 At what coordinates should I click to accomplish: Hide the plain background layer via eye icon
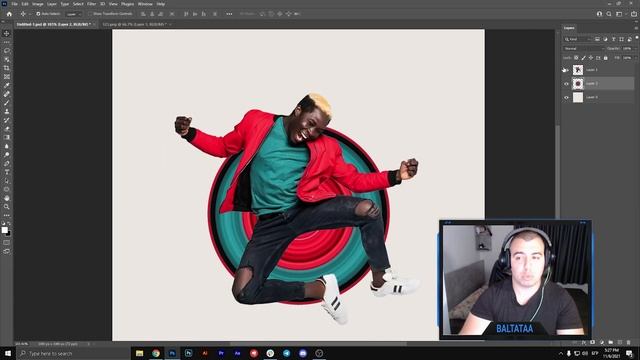[x=566, y=98]
